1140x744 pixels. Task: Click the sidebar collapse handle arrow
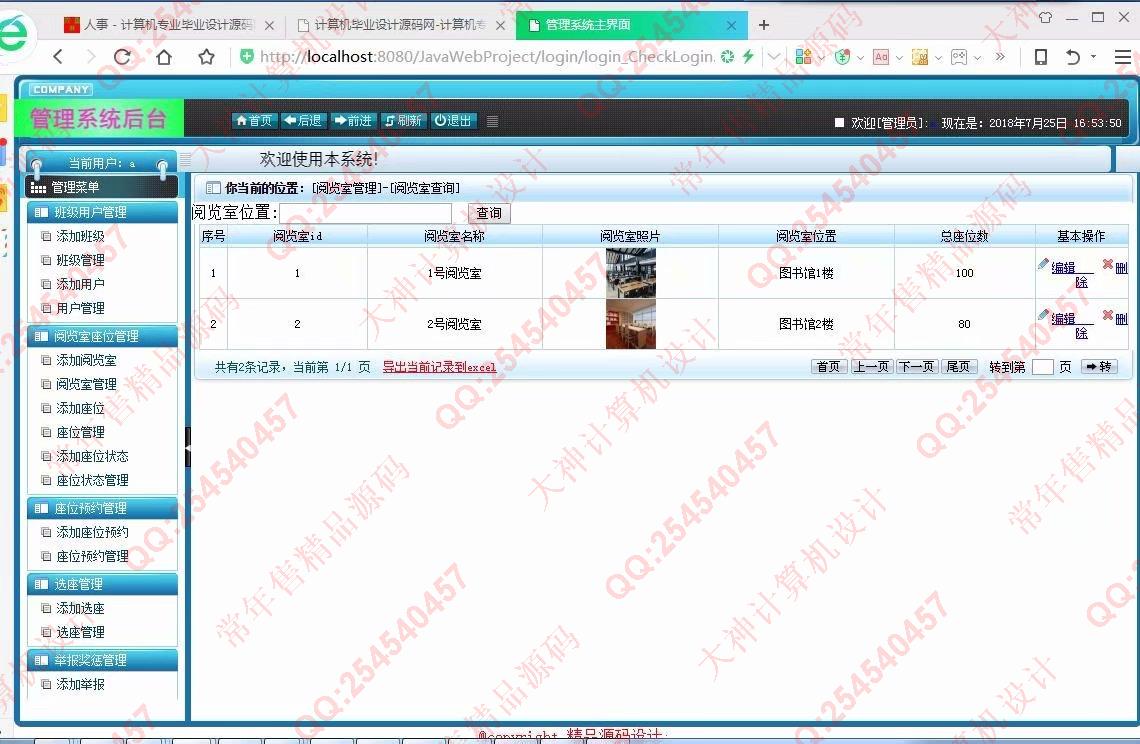(188, 447)
